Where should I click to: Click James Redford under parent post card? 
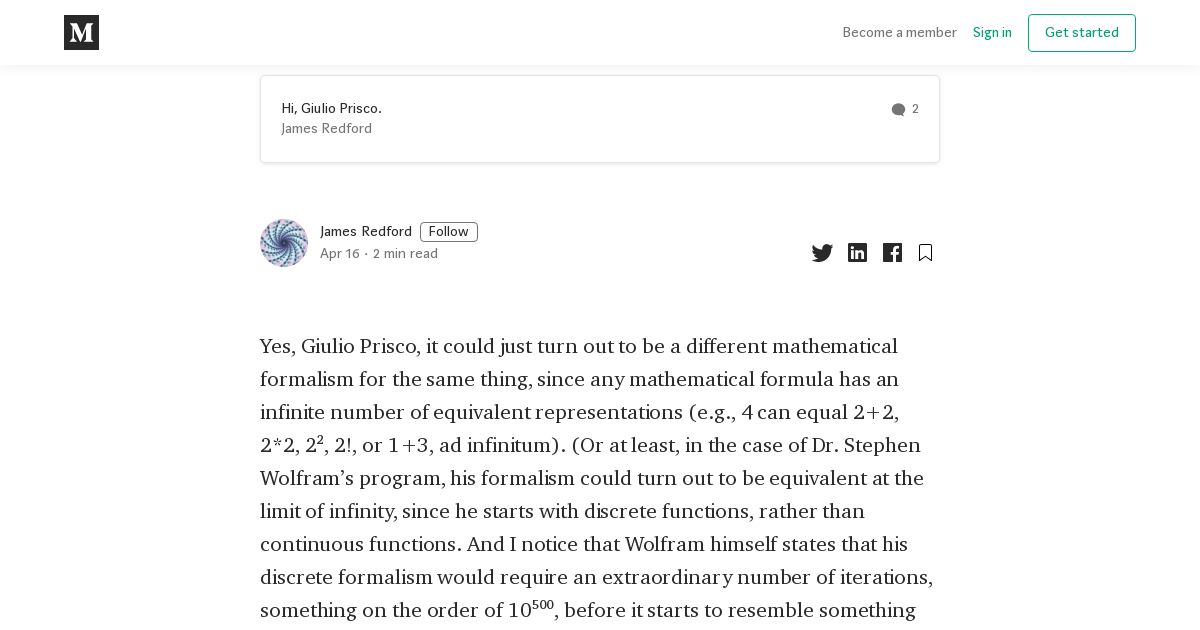click(326, 129)
